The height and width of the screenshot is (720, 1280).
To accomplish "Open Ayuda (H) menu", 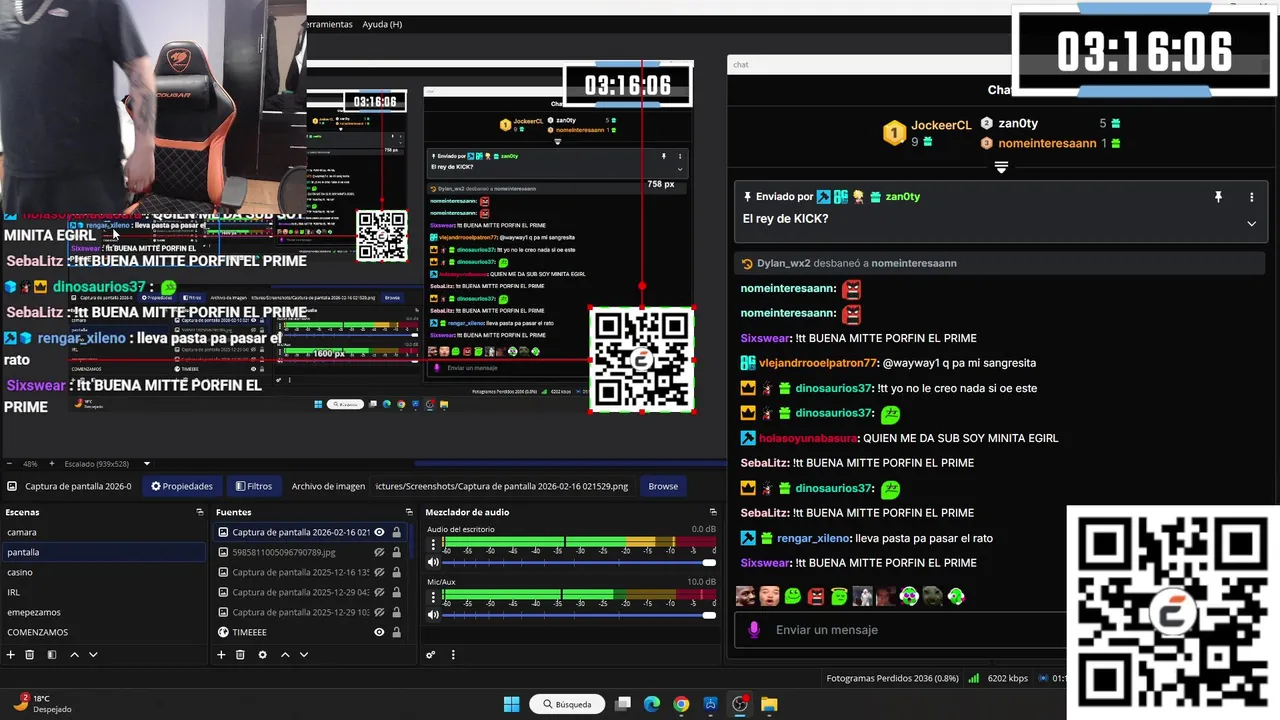I will pyautogui.click(x=382, y=24).
